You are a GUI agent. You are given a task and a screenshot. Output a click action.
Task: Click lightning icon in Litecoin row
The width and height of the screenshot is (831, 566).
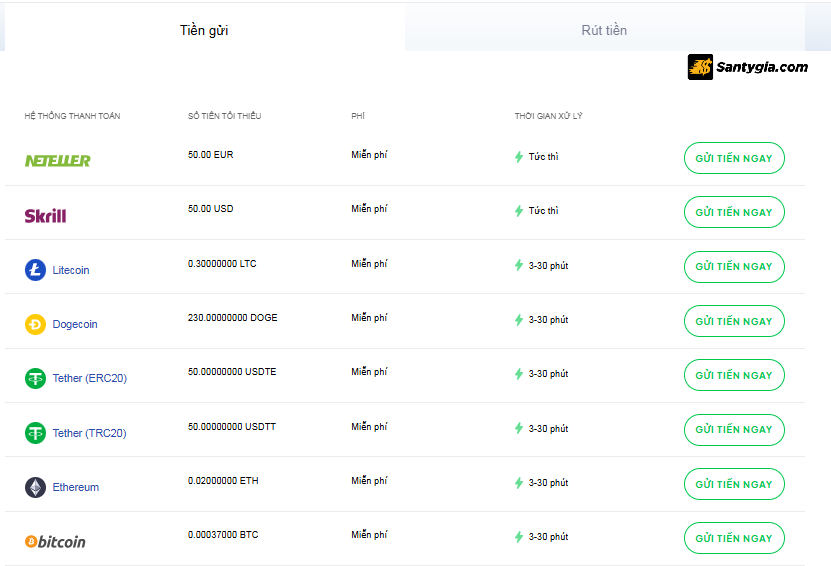(x=519, y=266)
